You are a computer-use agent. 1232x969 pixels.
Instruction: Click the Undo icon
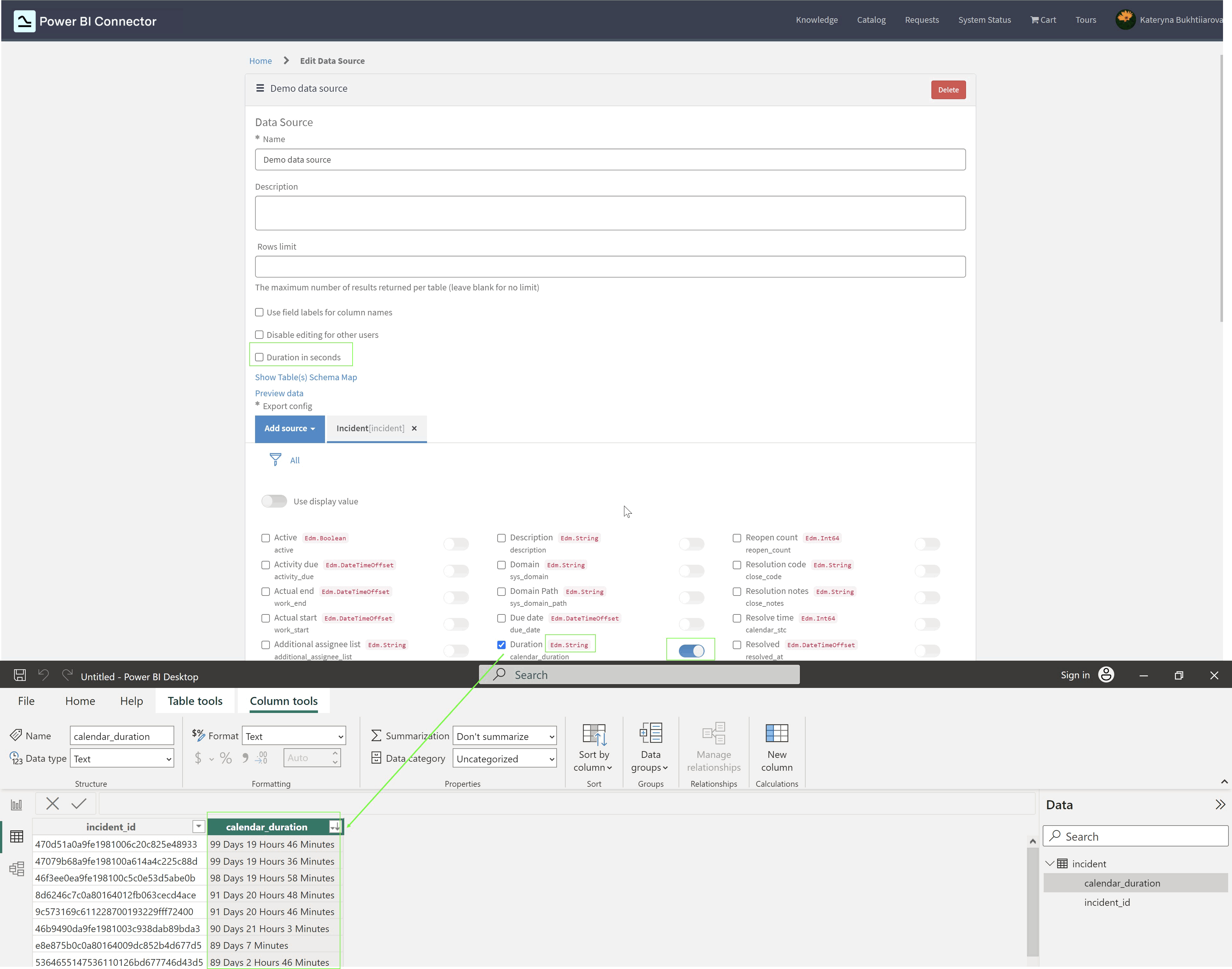point(43,674)
